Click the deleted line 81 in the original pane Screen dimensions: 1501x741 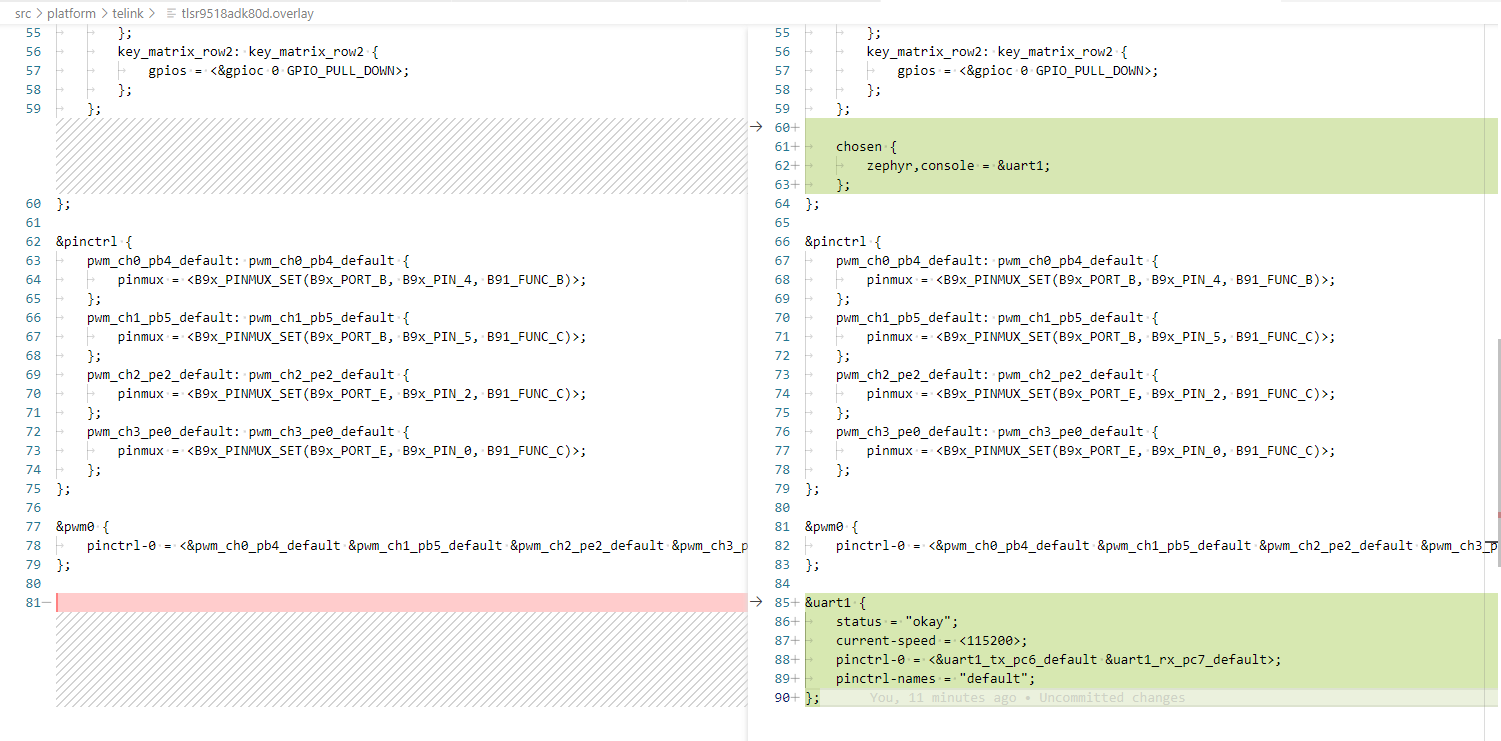[x=401, y=602]
